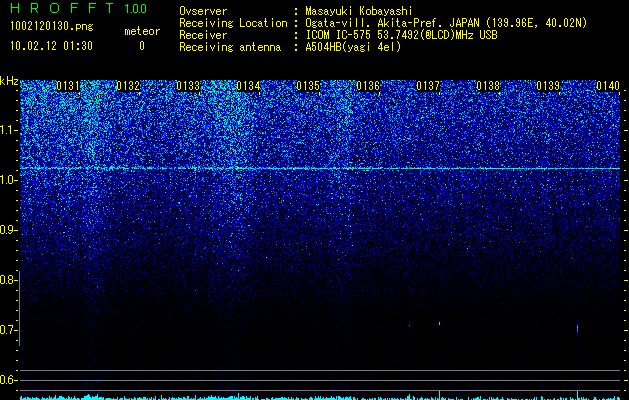Click the 0.6 kHz frequency axis label

pos(8,380)
